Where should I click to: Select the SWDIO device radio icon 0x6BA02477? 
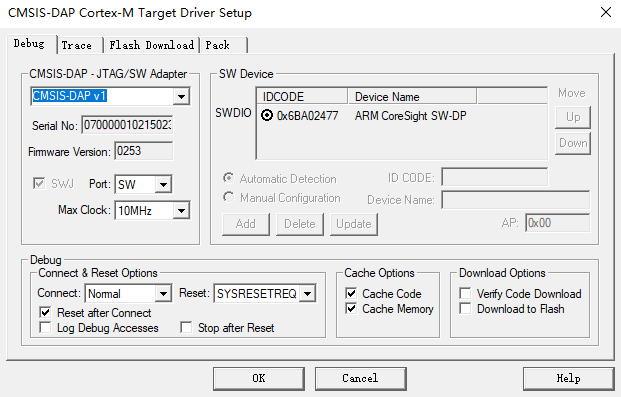[267, 115]
